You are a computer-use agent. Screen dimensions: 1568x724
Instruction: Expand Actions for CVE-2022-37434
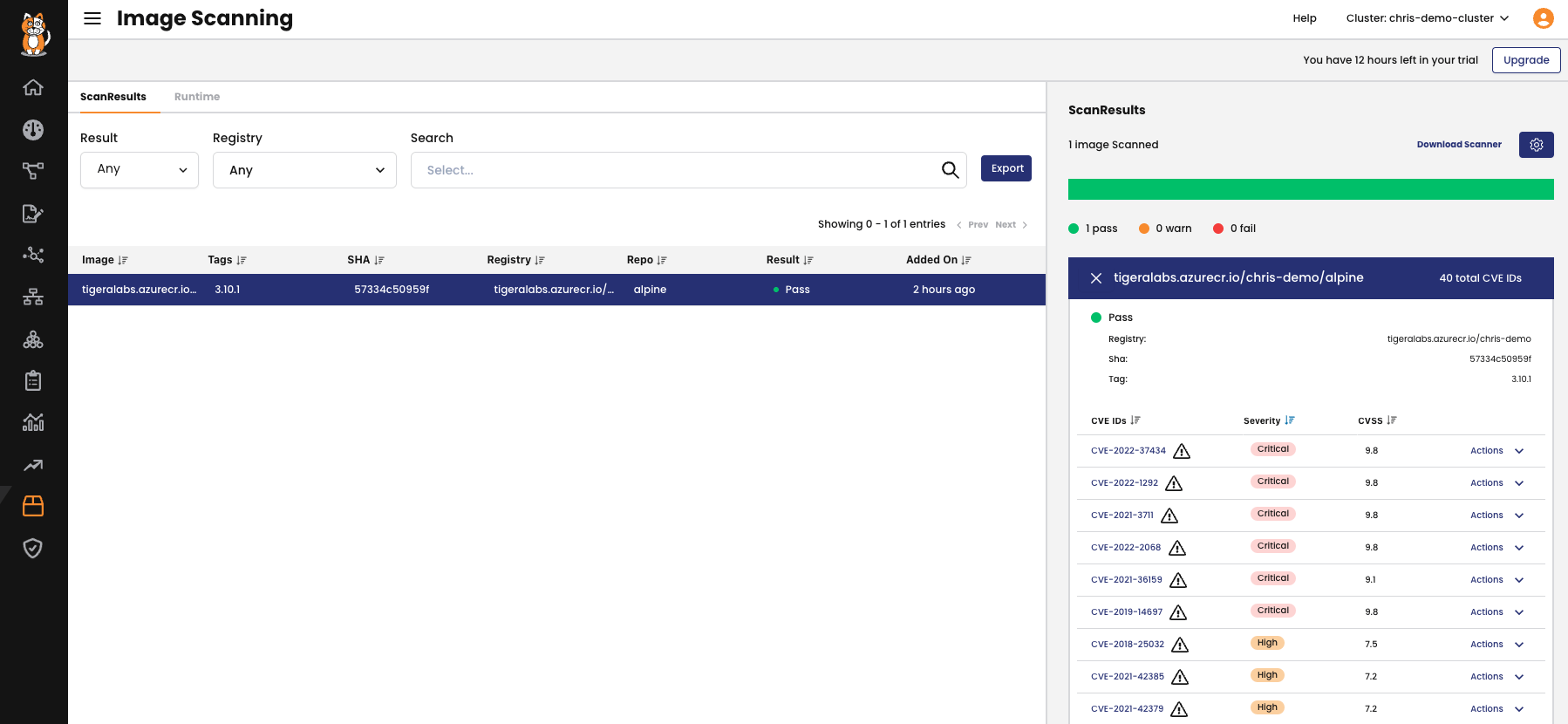[x=1496, y=451]
